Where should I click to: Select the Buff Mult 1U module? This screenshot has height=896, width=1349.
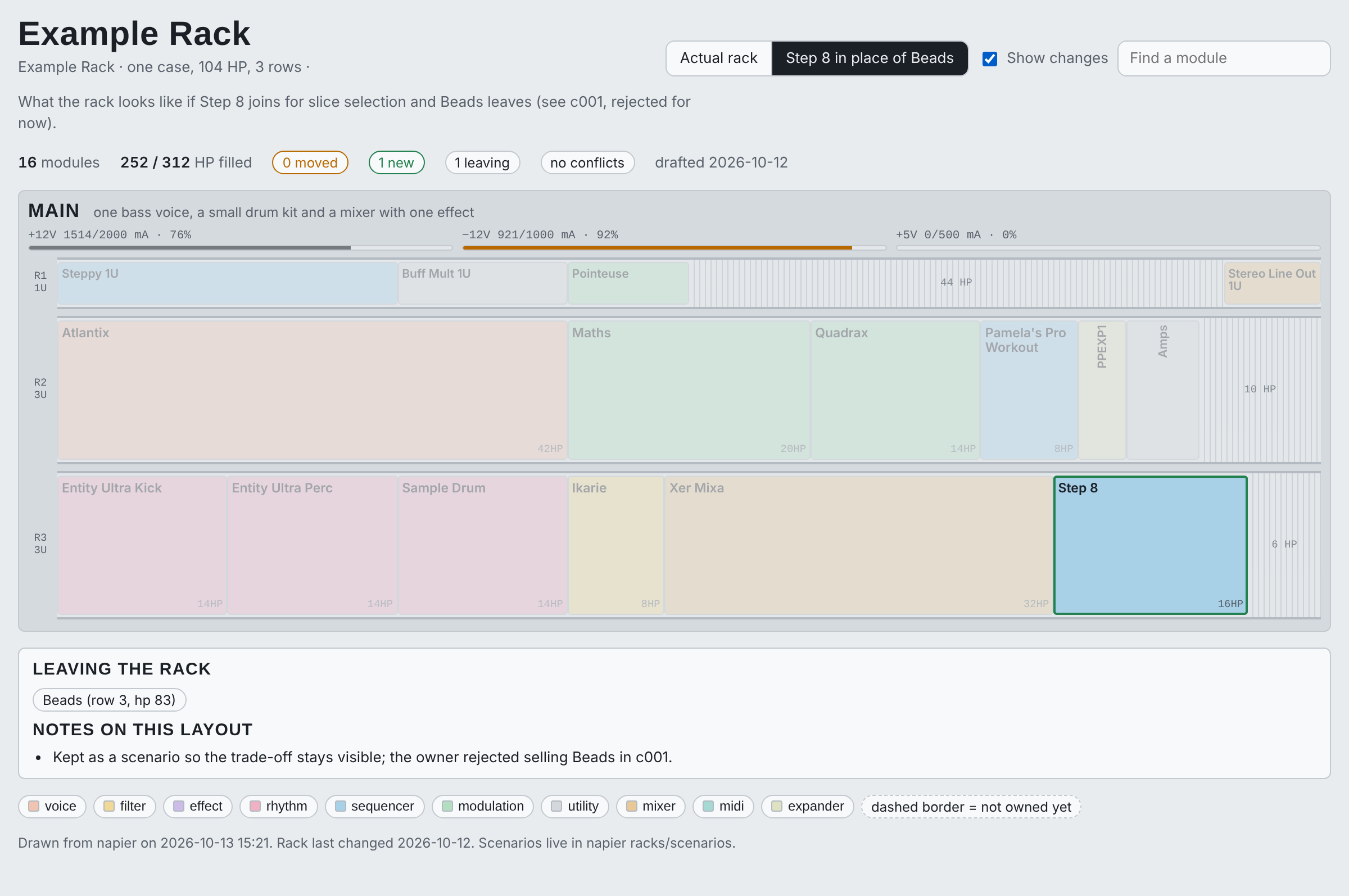(x=482, y=283)
